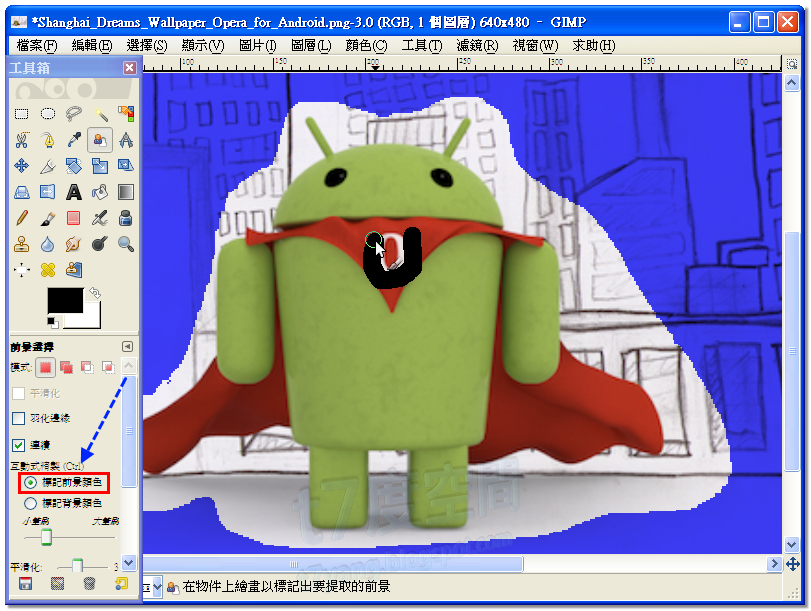The width and height of the screenshot is (811, 611).
Task: Select the Flip tool
Action: (48, 192)
